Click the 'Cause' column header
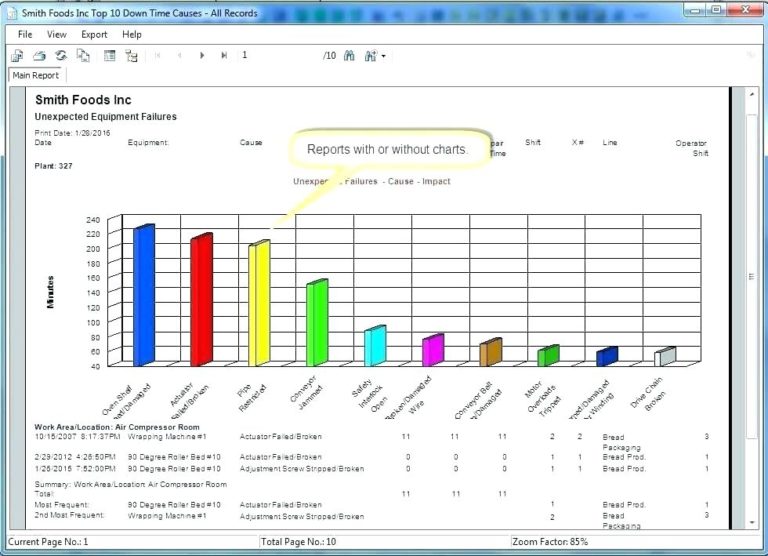This screenshot has height=556, width=768. tap(251, 143)
